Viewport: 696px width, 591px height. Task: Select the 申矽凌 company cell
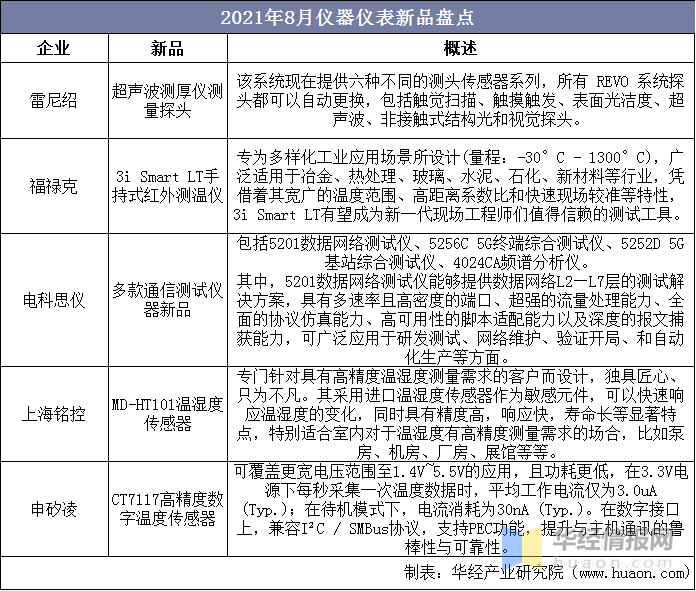click(x=54, y=509)
